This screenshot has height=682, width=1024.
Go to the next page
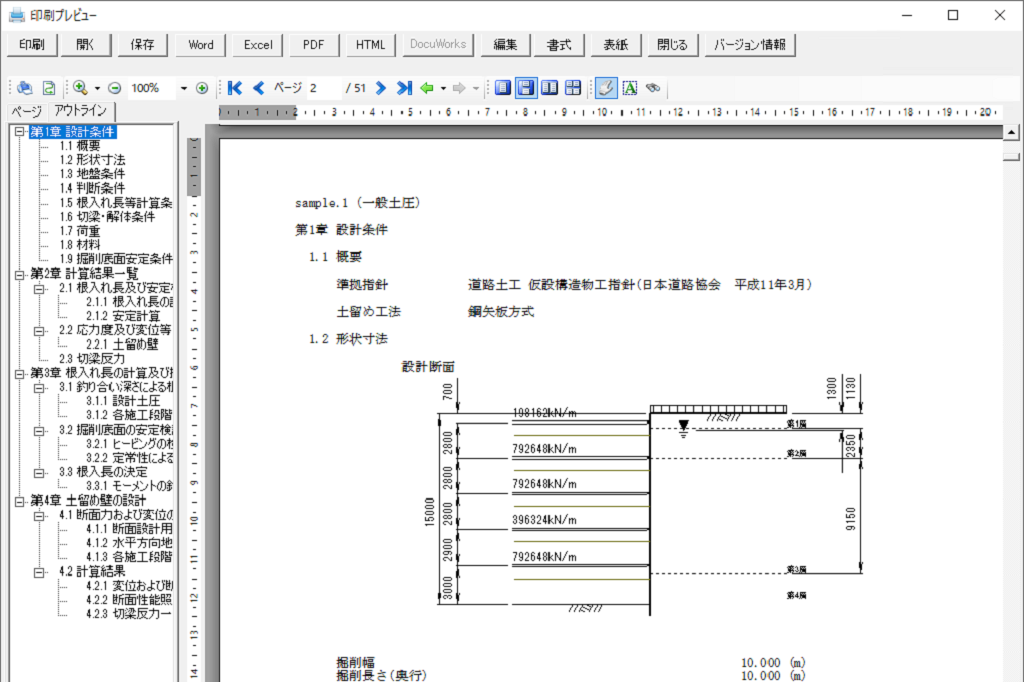tap(381, 88)
